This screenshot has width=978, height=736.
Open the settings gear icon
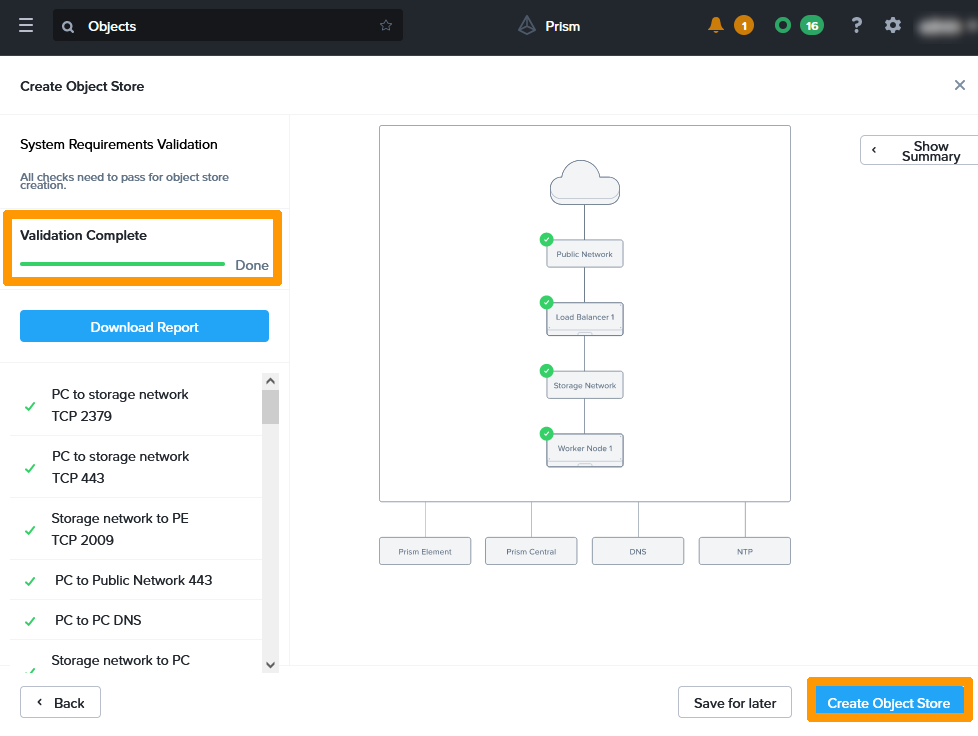coord(893,25)
